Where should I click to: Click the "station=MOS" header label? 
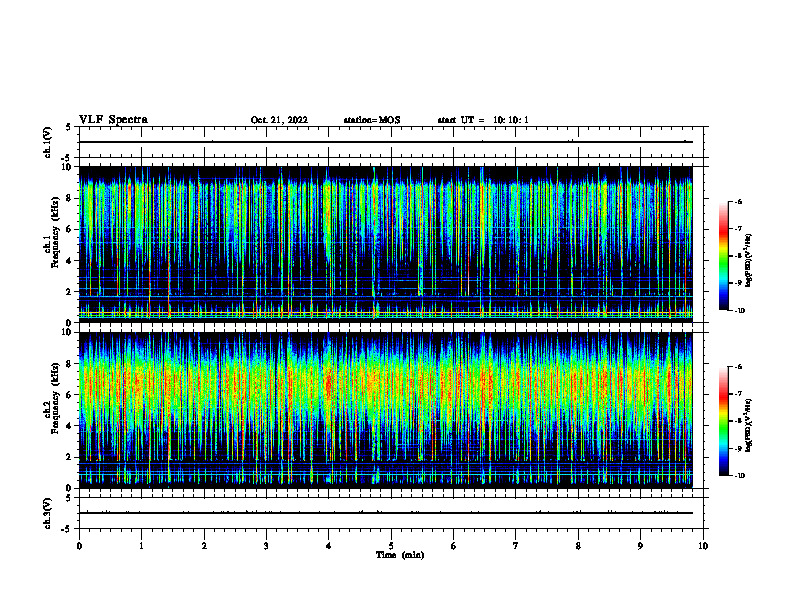tap(372, 120)
